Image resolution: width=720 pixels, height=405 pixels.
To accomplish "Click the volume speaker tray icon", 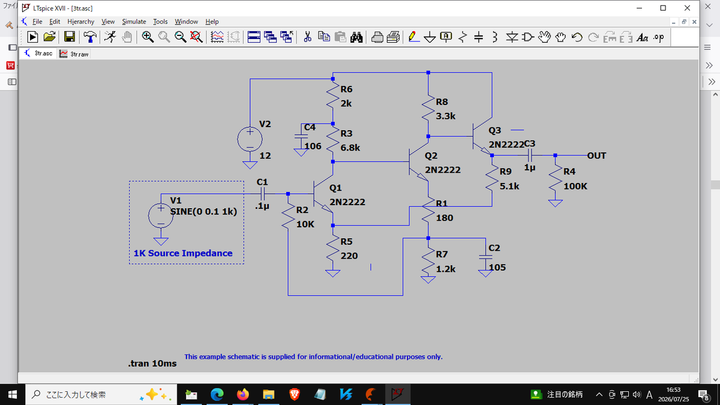I will (x=636, y=394).
